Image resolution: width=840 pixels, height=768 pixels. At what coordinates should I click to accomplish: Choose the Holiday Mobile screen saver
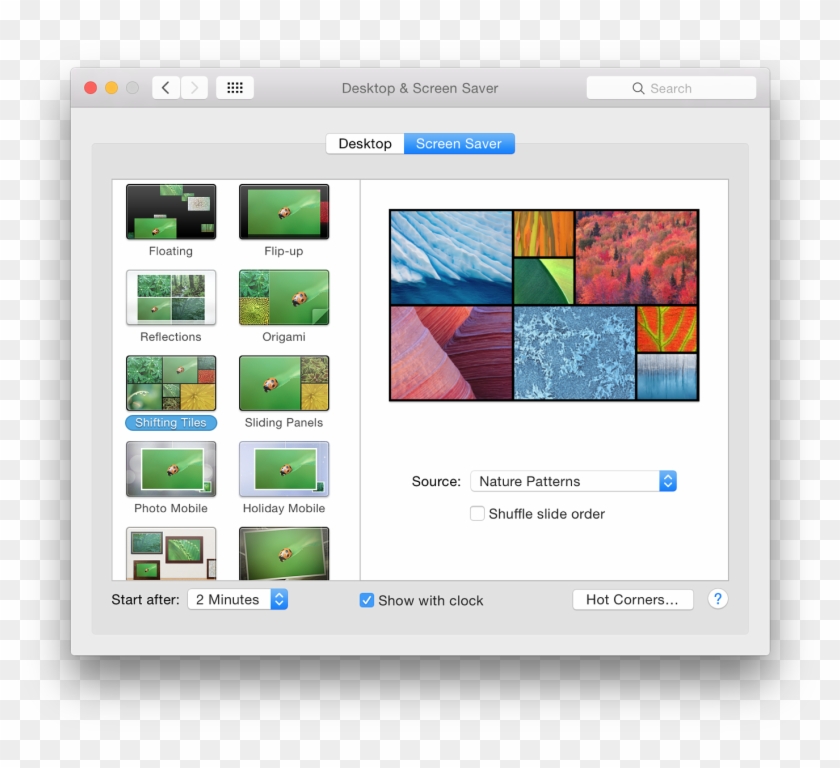click(x=284, y=468)
